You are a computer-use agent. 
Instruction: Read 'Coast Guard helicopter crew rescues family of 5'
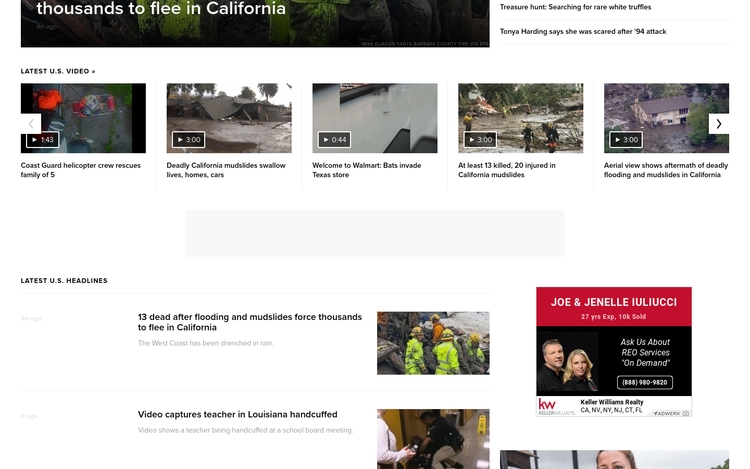click(81, 170)
